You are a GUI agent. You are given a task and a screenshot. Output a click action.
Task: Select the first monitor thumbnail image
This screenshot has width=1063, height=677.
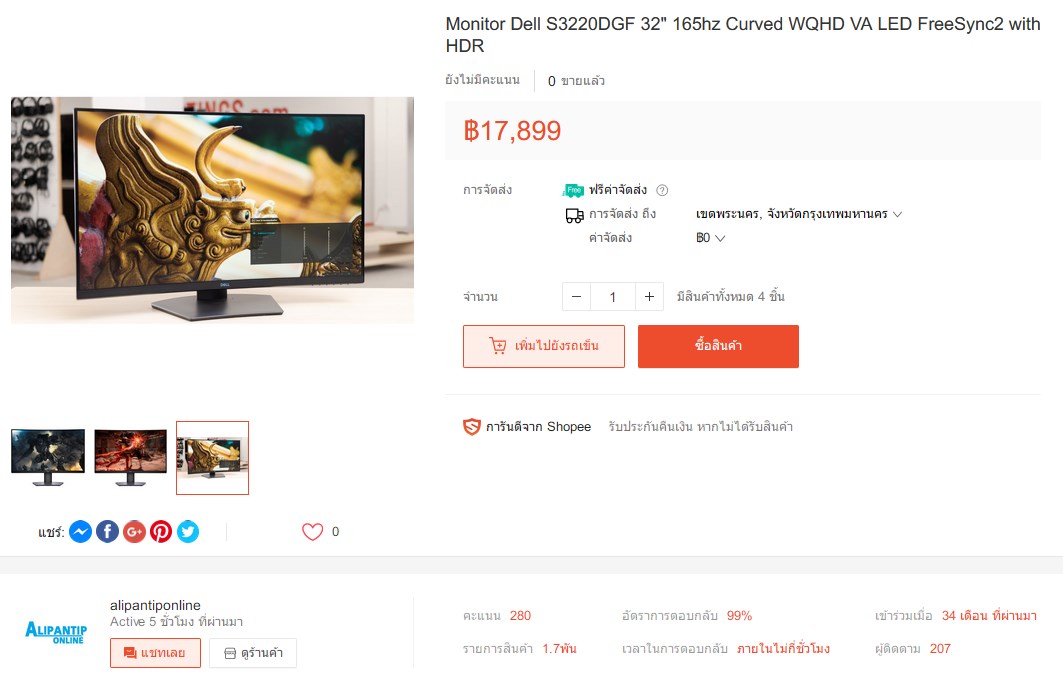tap(48, 457)
